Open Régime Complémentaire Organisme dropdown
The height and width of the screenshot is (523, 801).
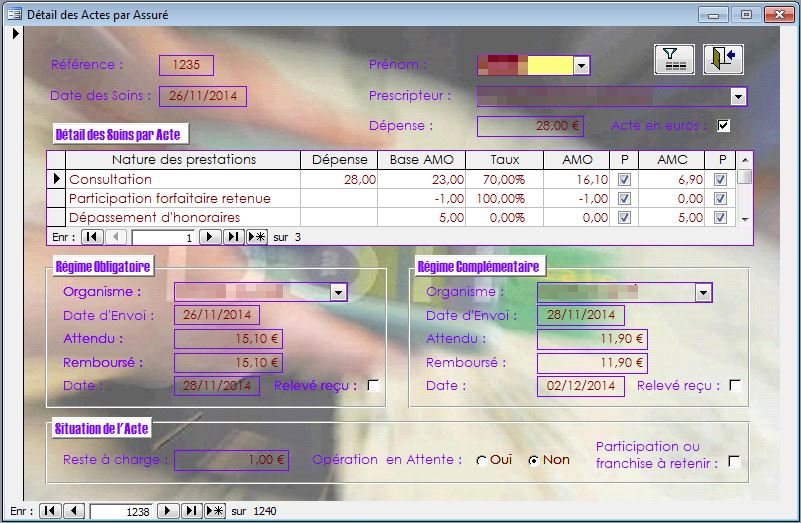[703, 293]
